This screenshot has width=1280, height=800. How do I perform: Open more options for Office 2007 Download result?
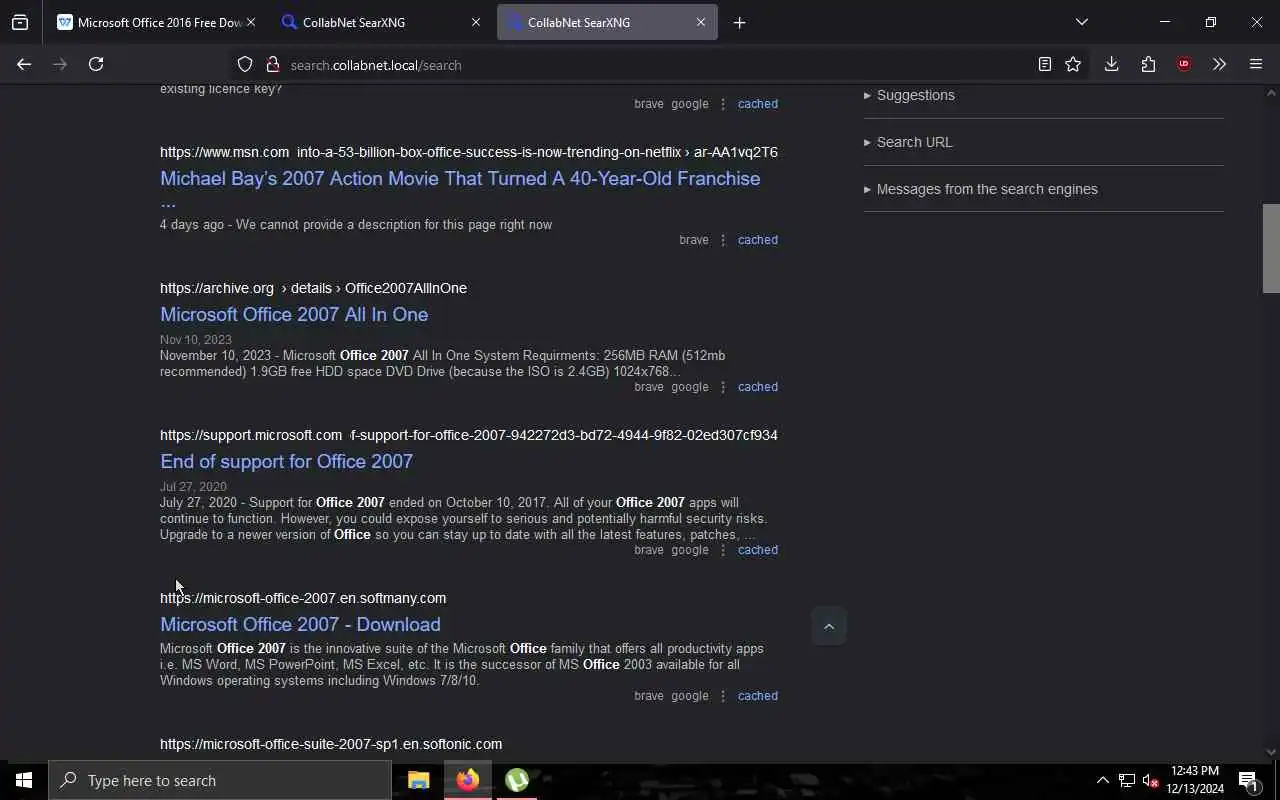(723, 696)
